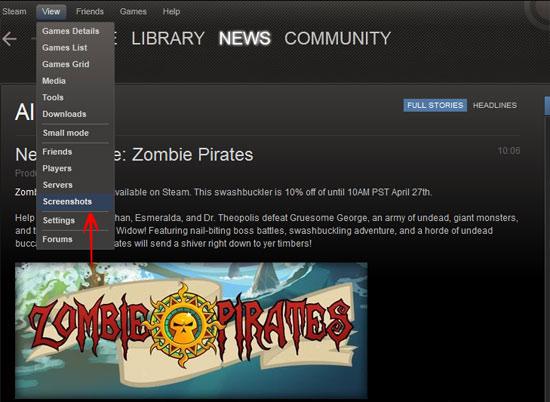Screen dimensions: 550x402
Task: Click the back arrow navigation icon
Action: 9,39
